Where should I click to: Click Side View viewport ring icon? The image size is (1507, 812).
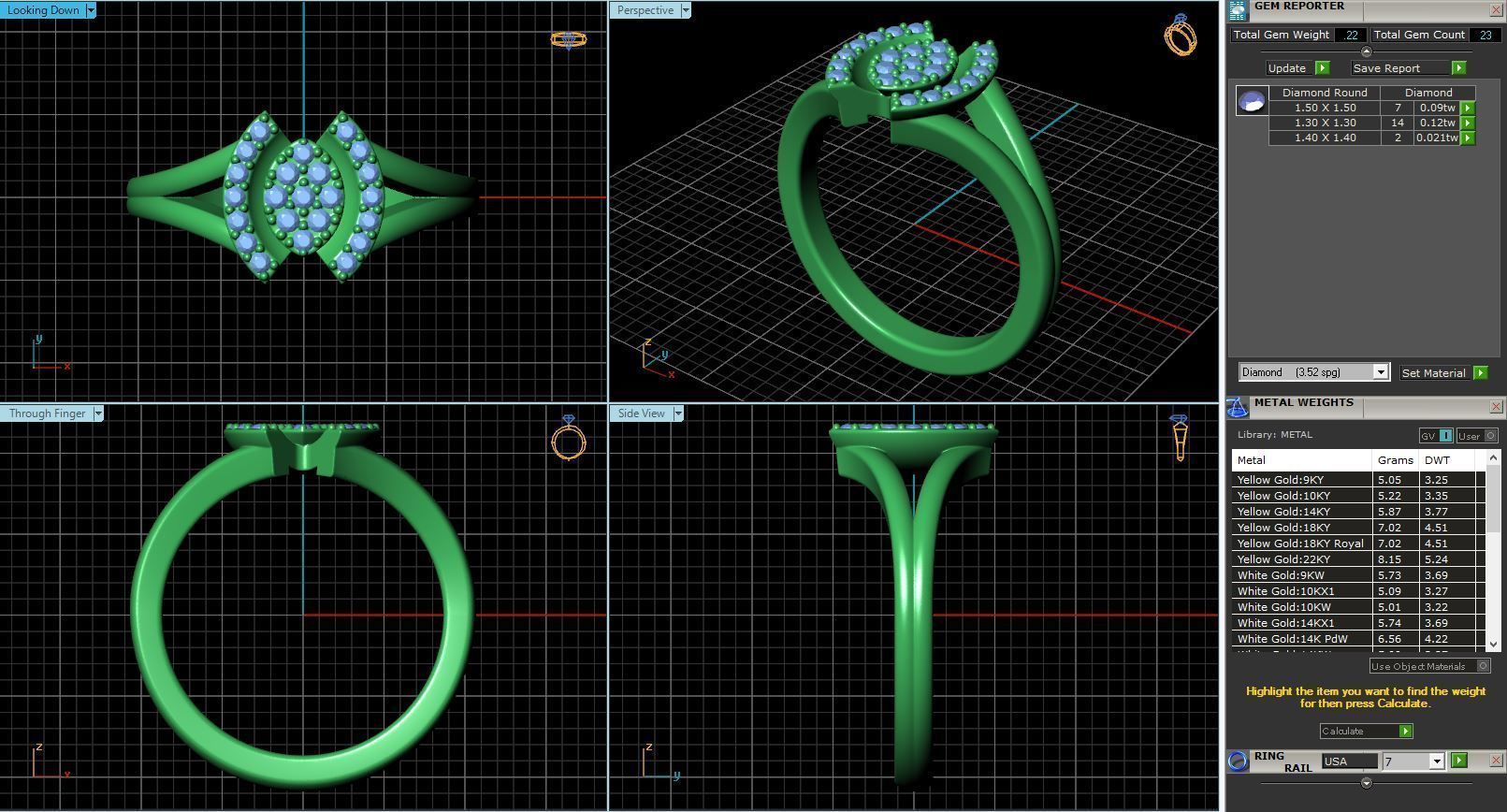click(x=1179, y=438)
